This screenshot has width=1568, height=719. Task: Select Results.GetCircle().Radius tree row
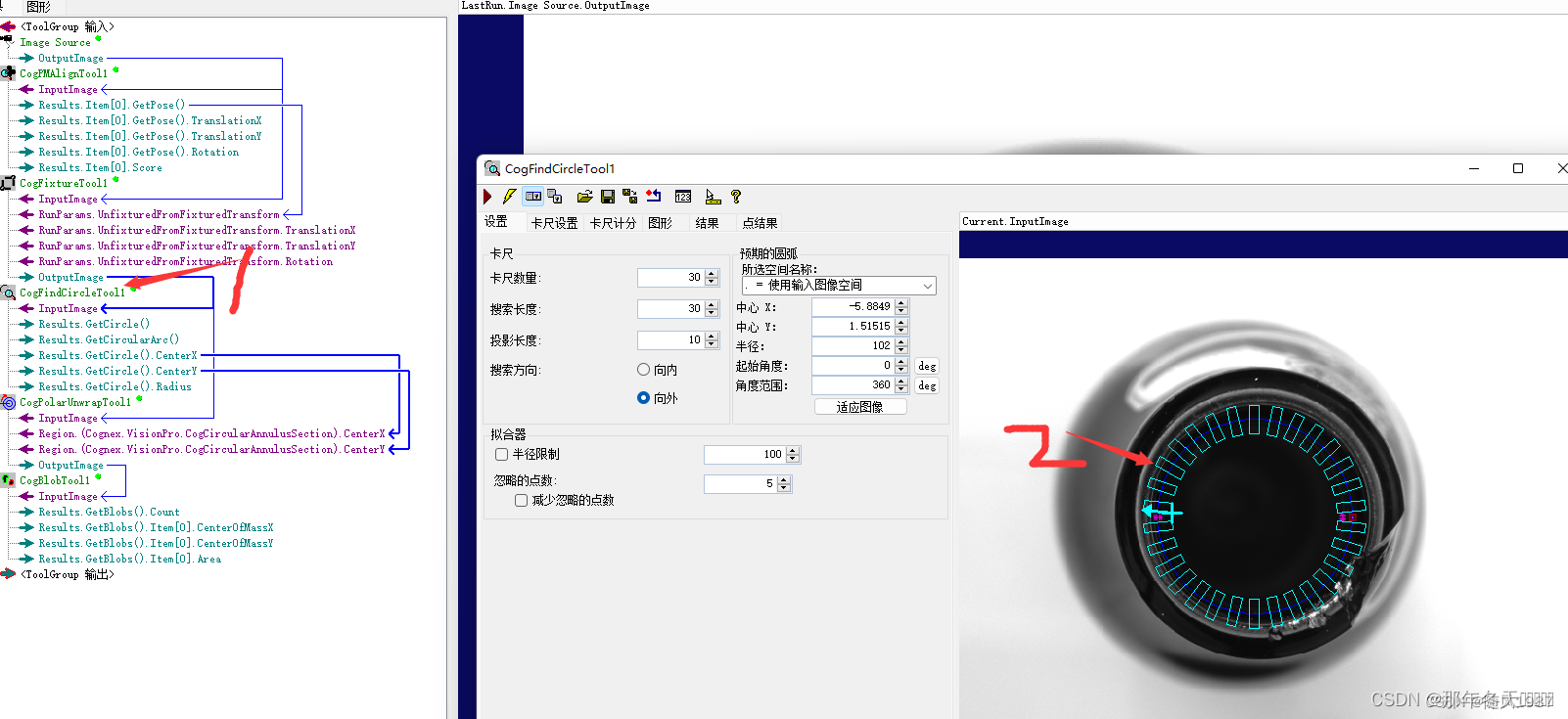coord(115,386)
